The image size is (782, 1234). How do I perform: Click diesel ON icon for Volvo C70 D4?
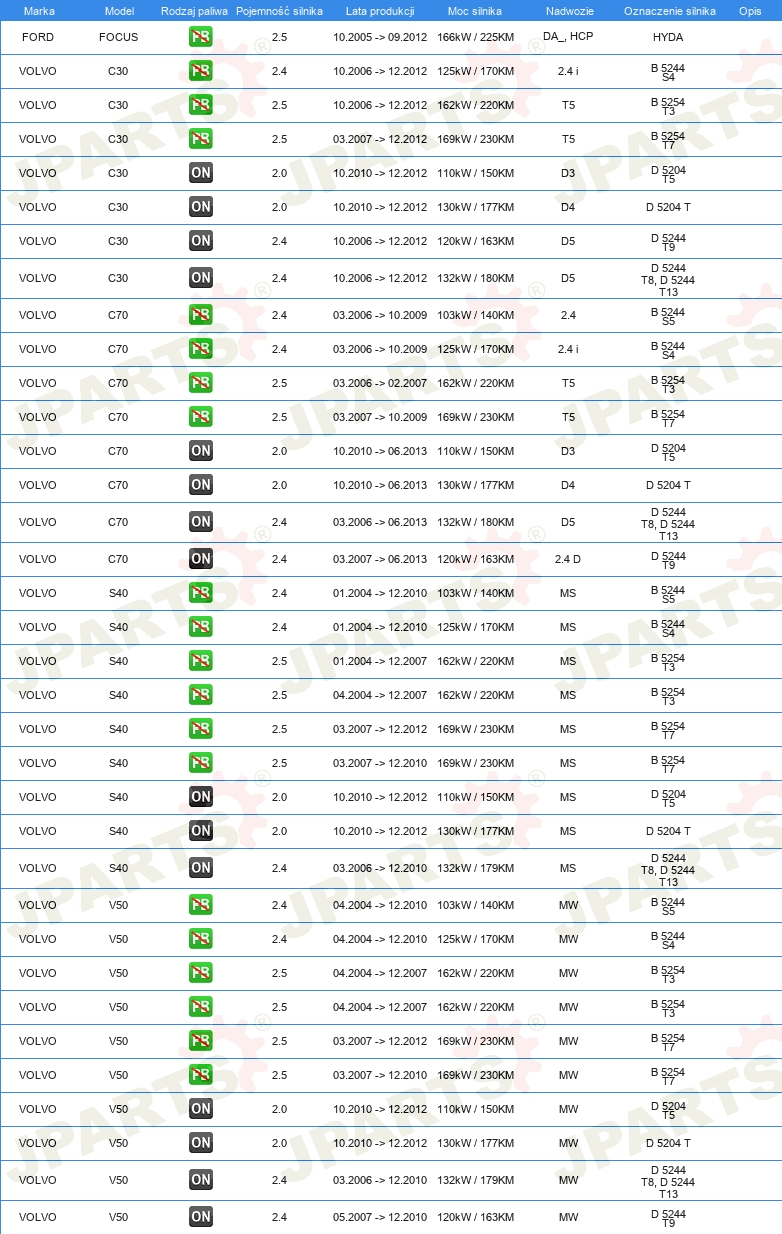(x=201, y=485)
